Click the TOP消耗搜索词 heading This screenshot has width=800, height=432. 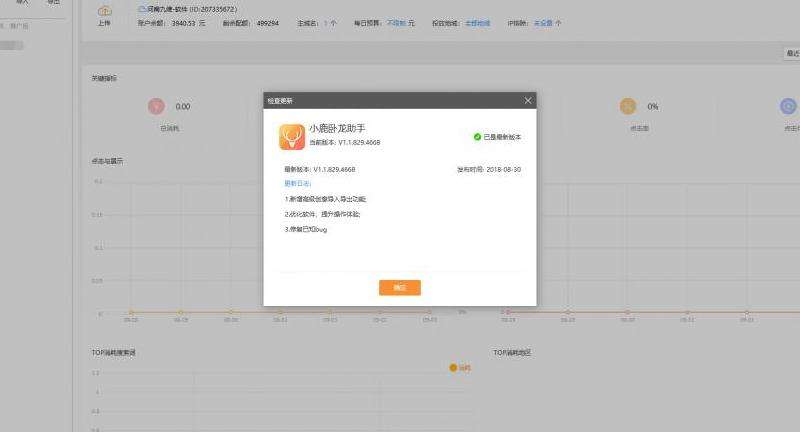pyautogui.click(x=114, y=352)
